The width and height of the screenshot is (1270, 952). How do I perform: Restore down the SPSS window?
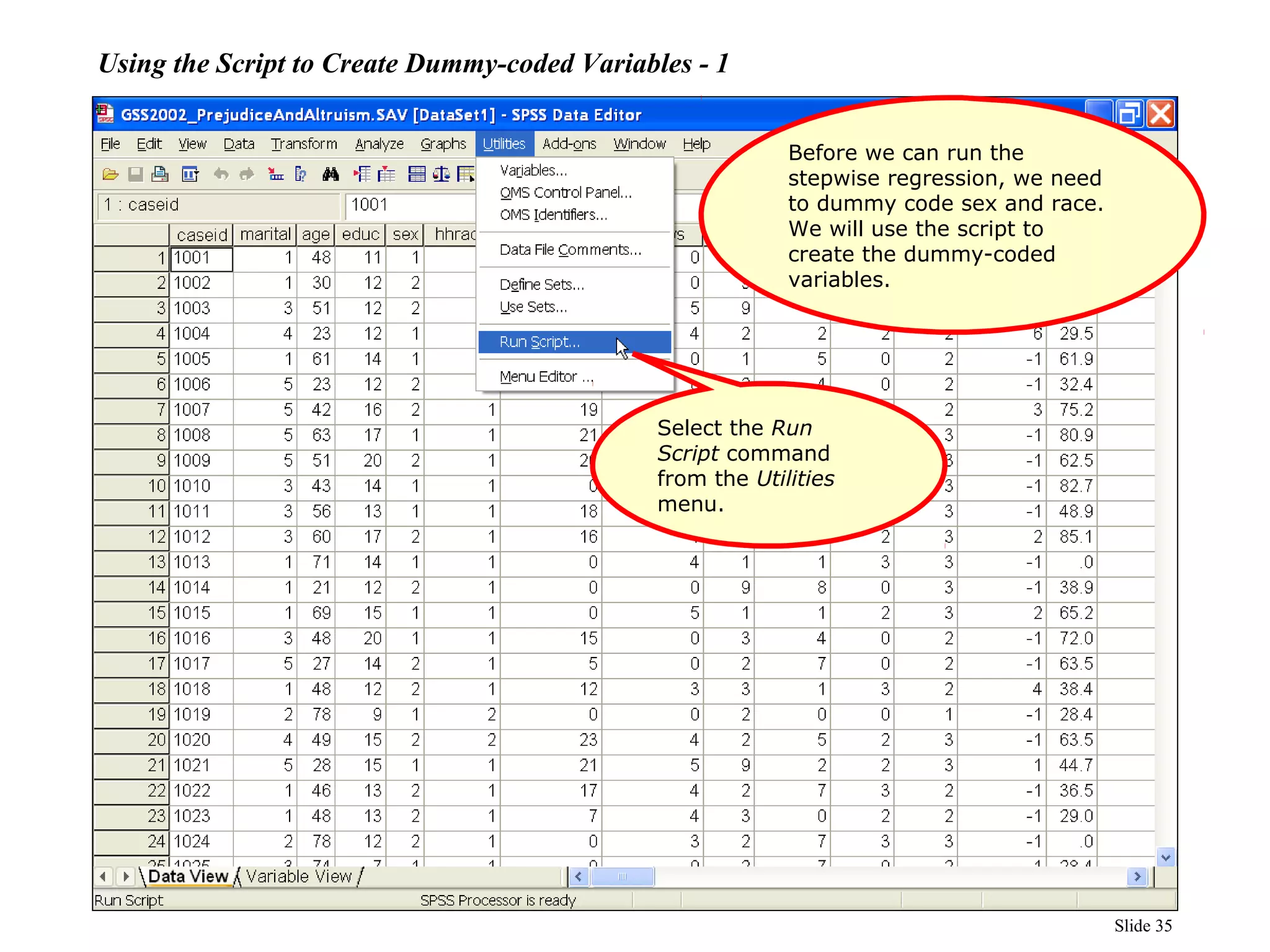[1129, 114]
